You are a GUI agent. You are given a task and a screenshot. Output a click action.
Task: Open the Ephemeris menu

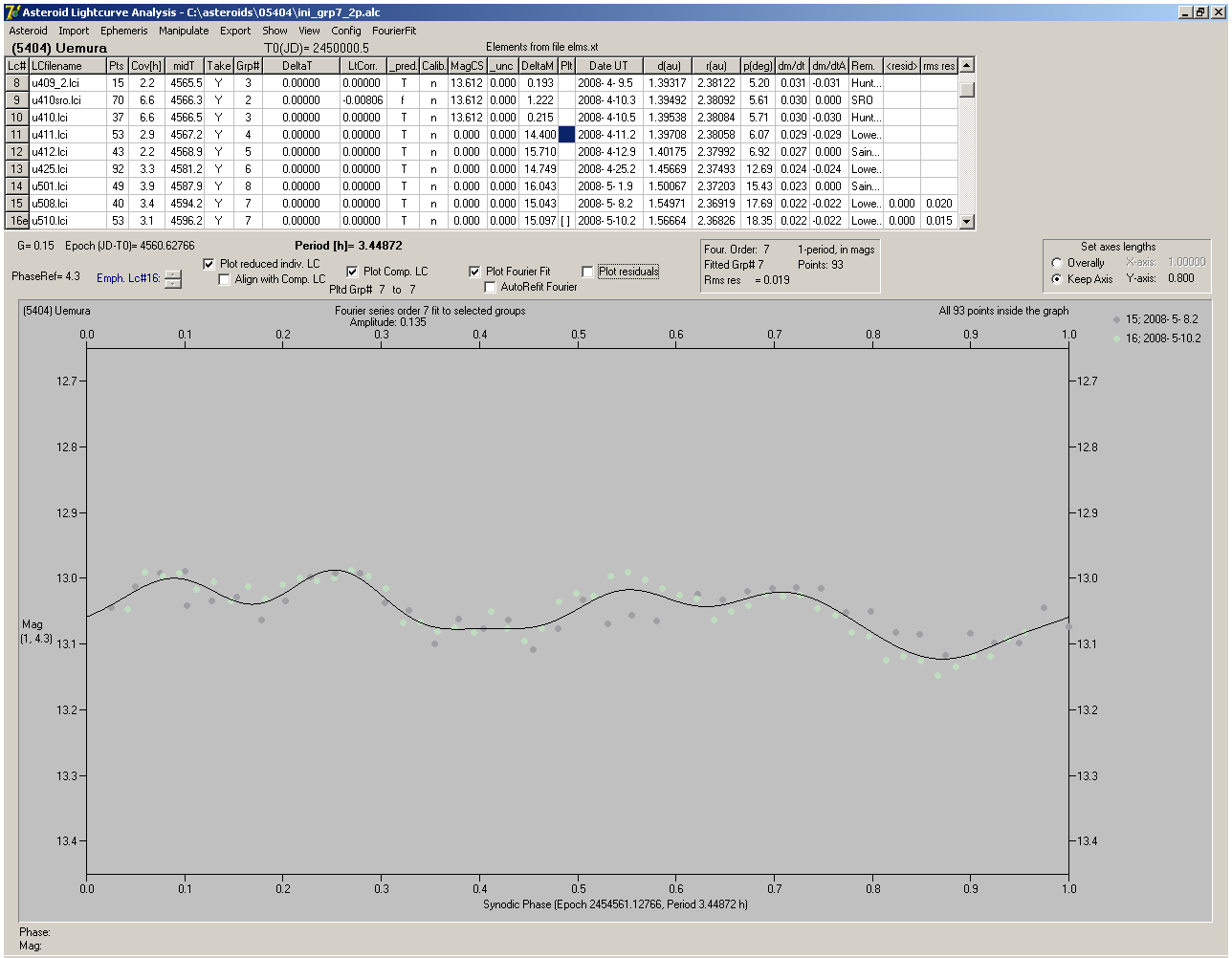[x=124, y=31]
